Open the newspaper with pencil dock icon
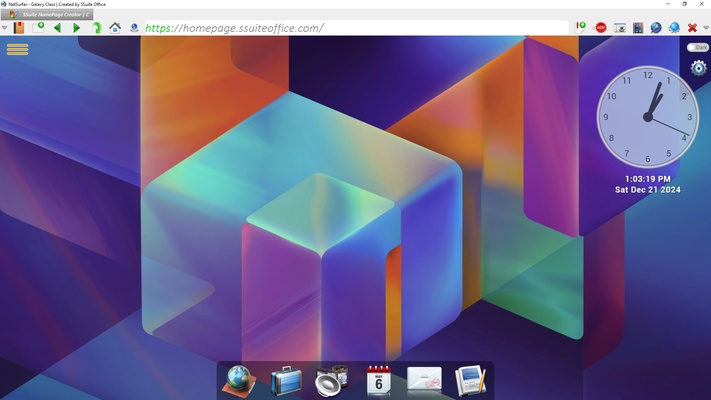The height and width of the screenshot is (400, 711). pyautogui.click(x=471, y=380)
